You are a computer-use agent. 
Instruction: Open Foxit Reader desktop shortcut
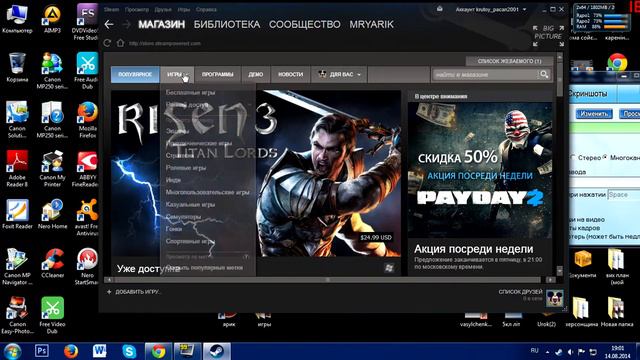[x=17, y=214]
